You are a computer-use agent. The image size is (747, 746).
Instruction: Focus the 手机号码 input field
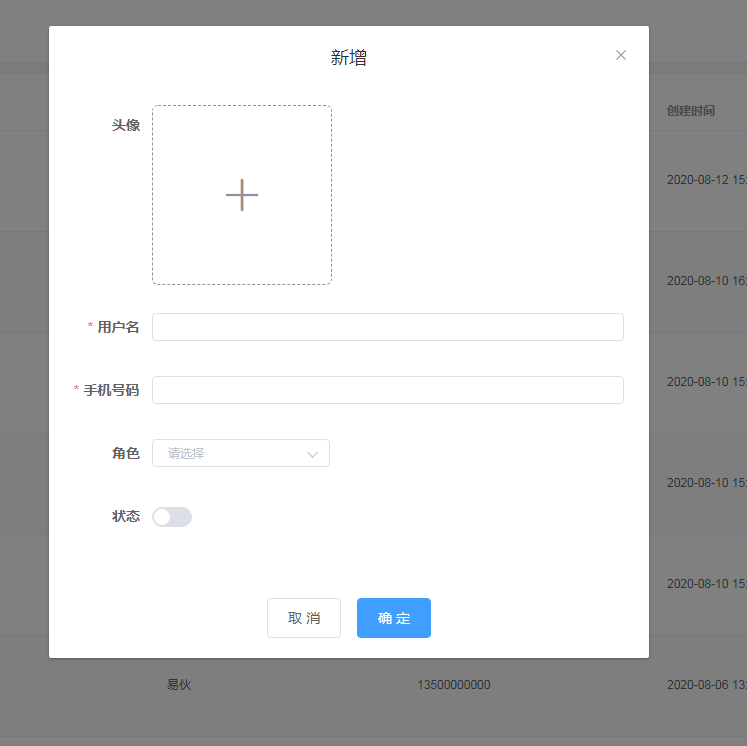point(387,390)
